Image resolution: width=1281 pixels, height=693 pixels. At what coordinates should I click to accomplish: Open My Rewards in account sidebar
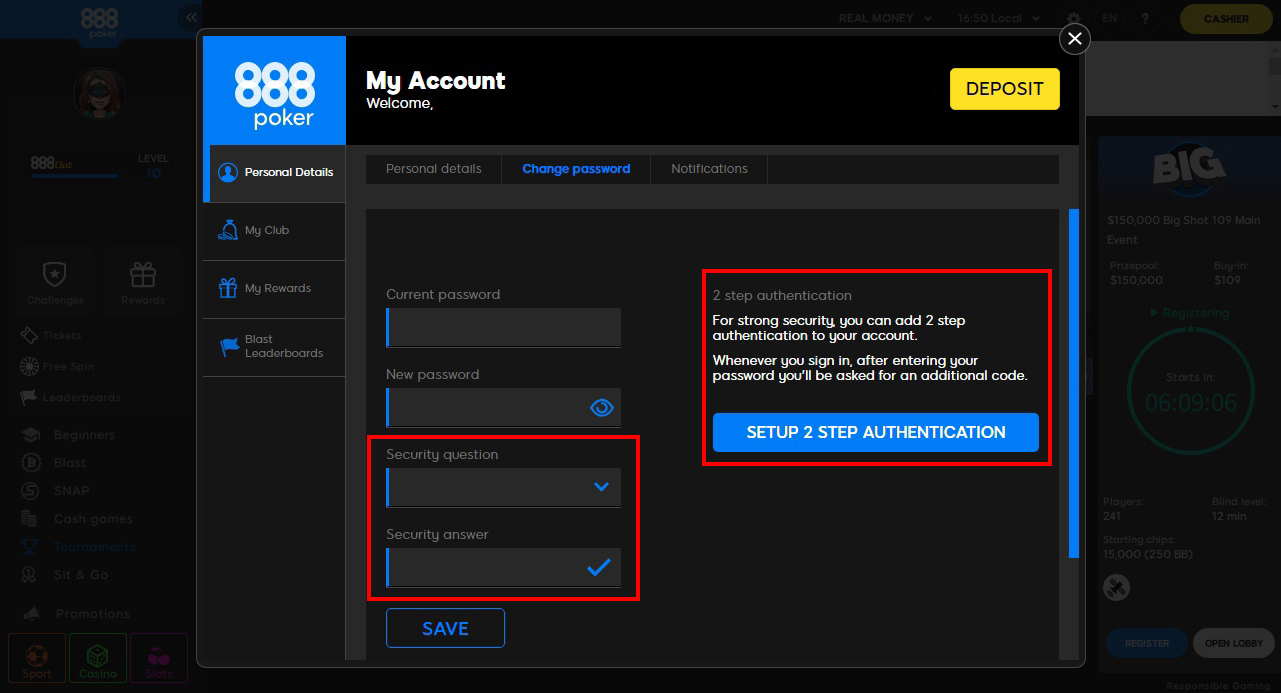tap(275, 289)
